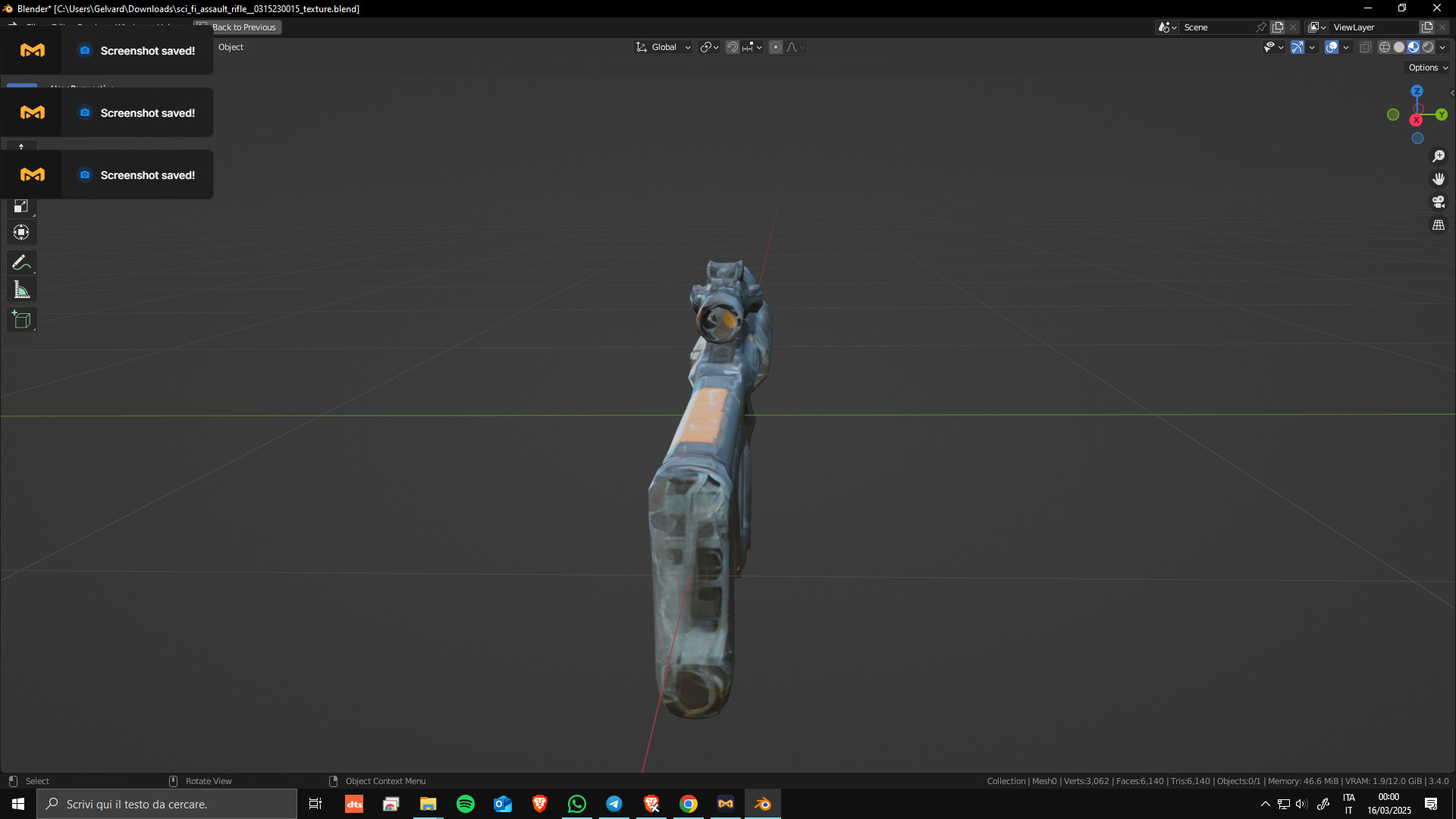
Task: Open WhatsApp from taskbar
Action: 577,804
